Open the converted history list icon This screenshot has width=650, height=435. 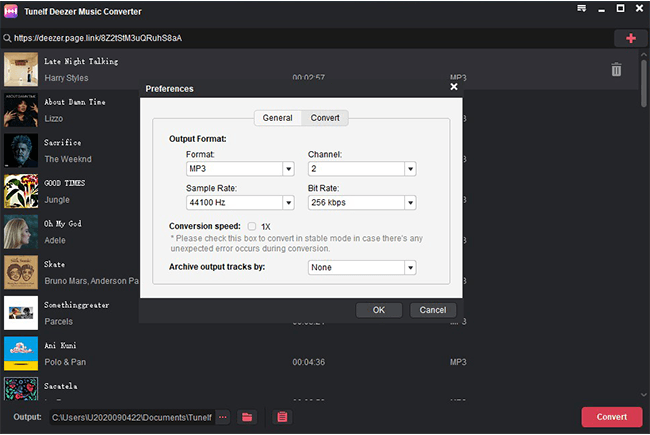point(282,417)
